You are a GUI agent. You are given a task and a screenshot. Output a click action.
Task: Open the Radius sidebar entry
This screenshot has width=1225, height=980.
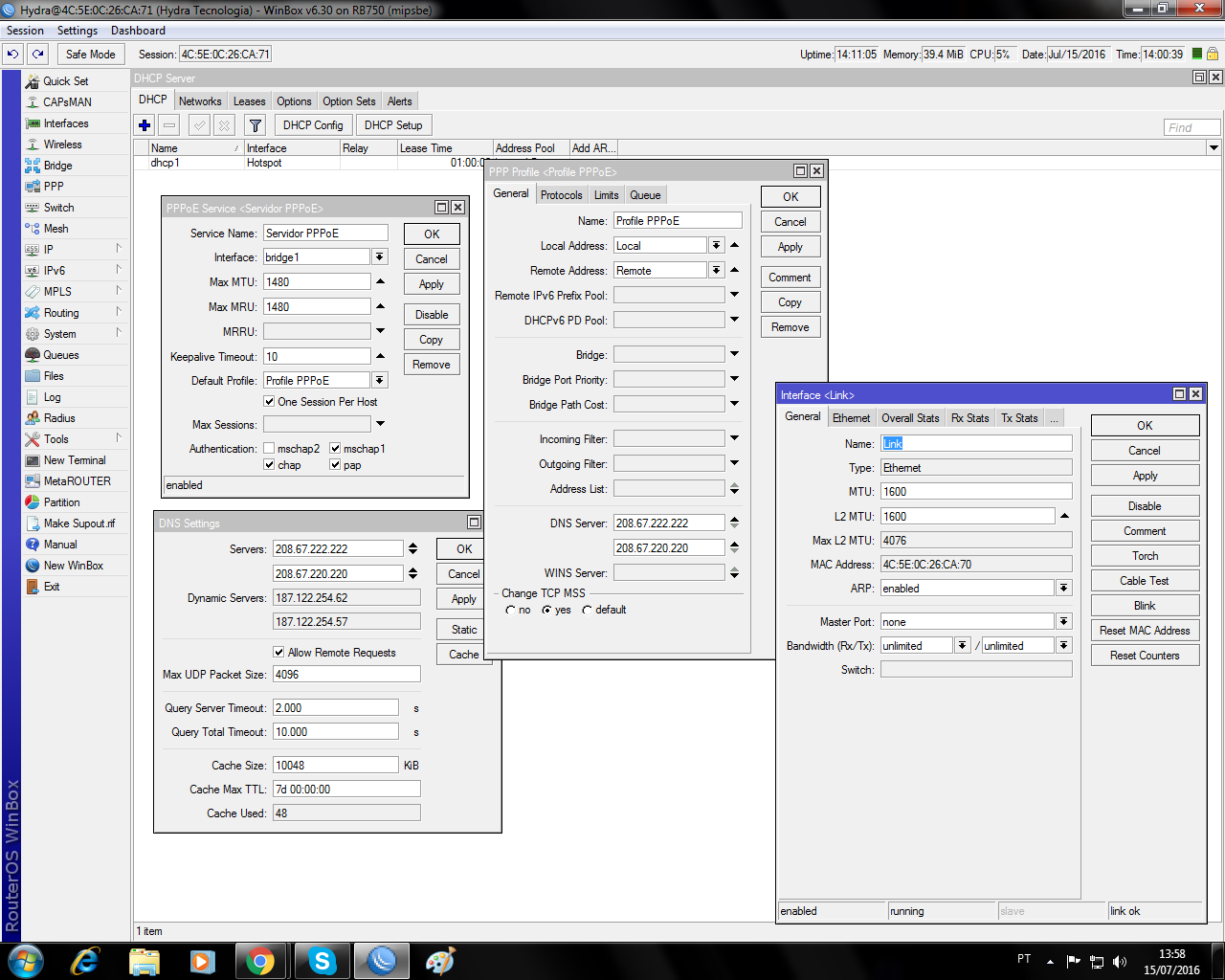(58, 418)
